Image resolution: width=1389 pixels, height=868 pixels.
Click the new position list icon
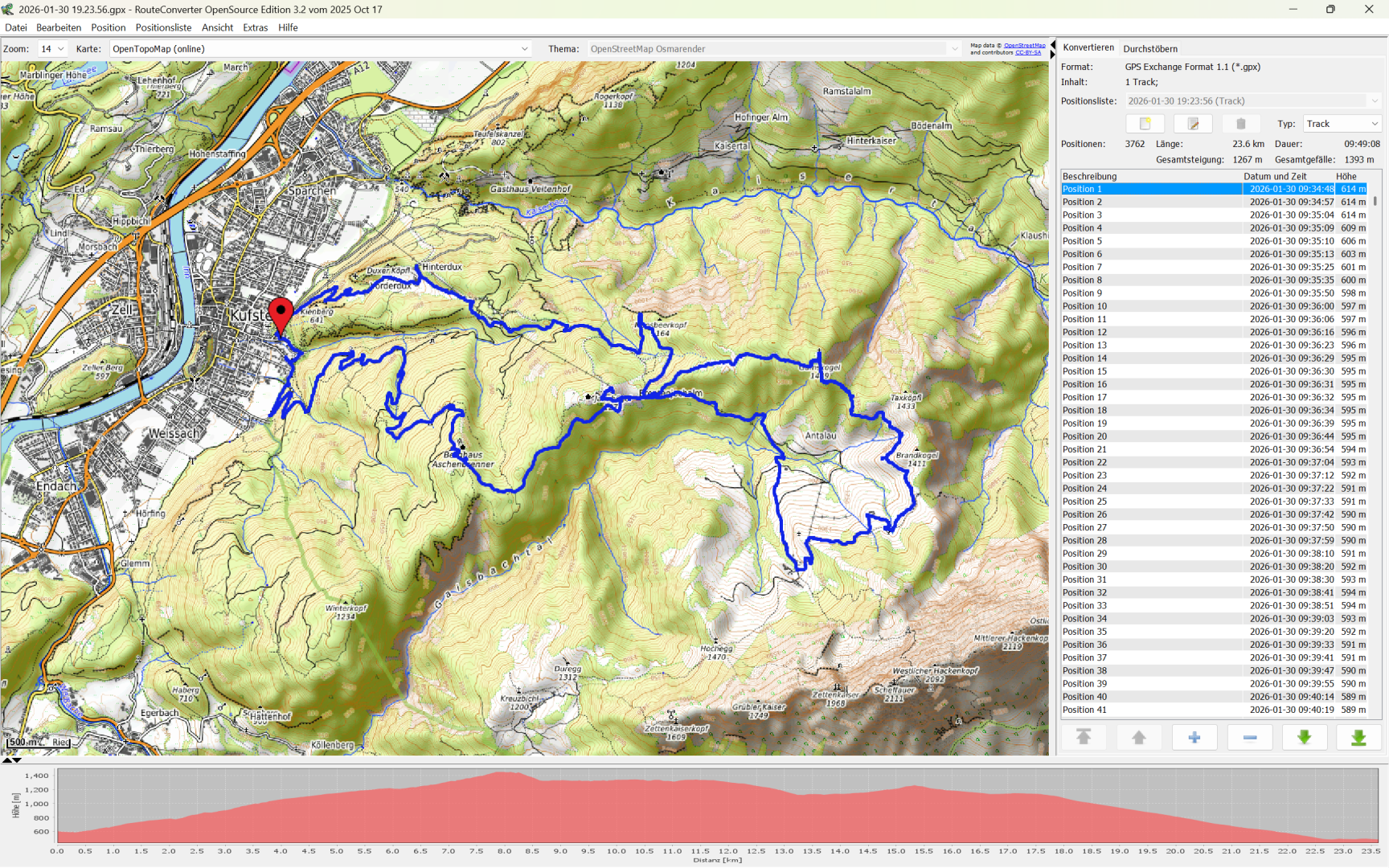click(x=1145, y=124)
